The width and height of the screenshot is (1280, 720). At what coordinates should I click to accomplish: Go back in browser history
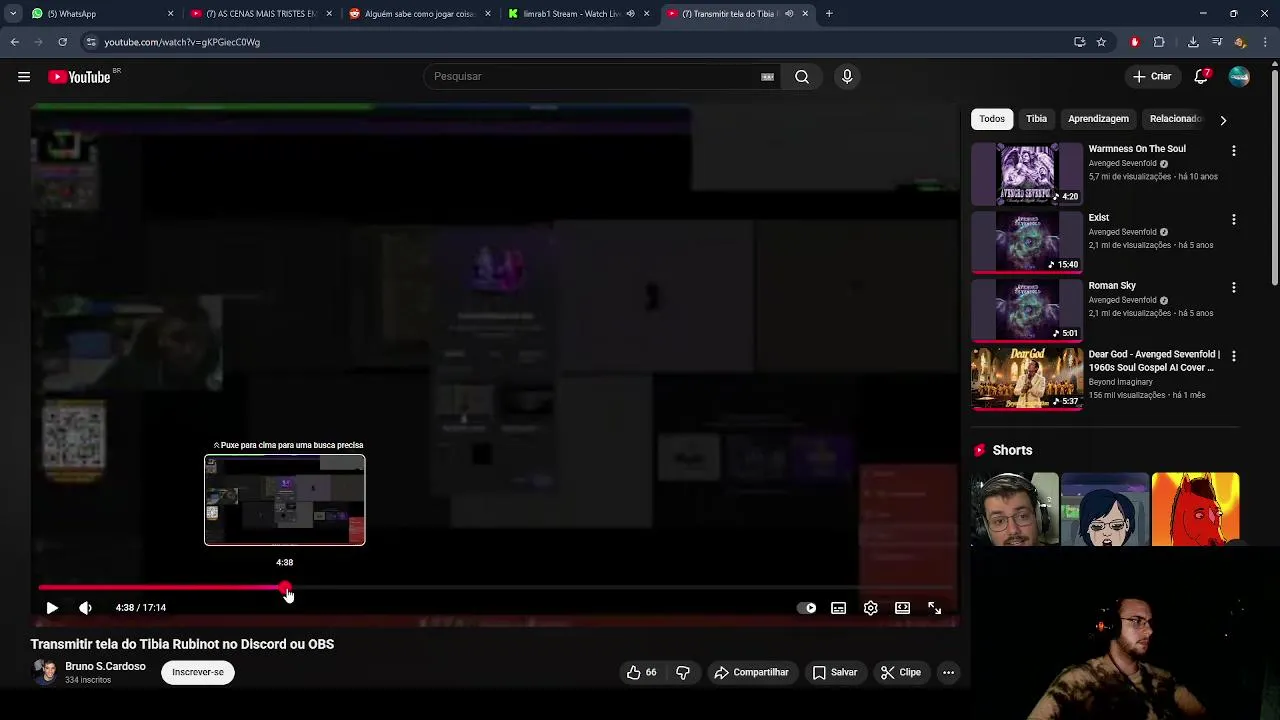[14, 42]
